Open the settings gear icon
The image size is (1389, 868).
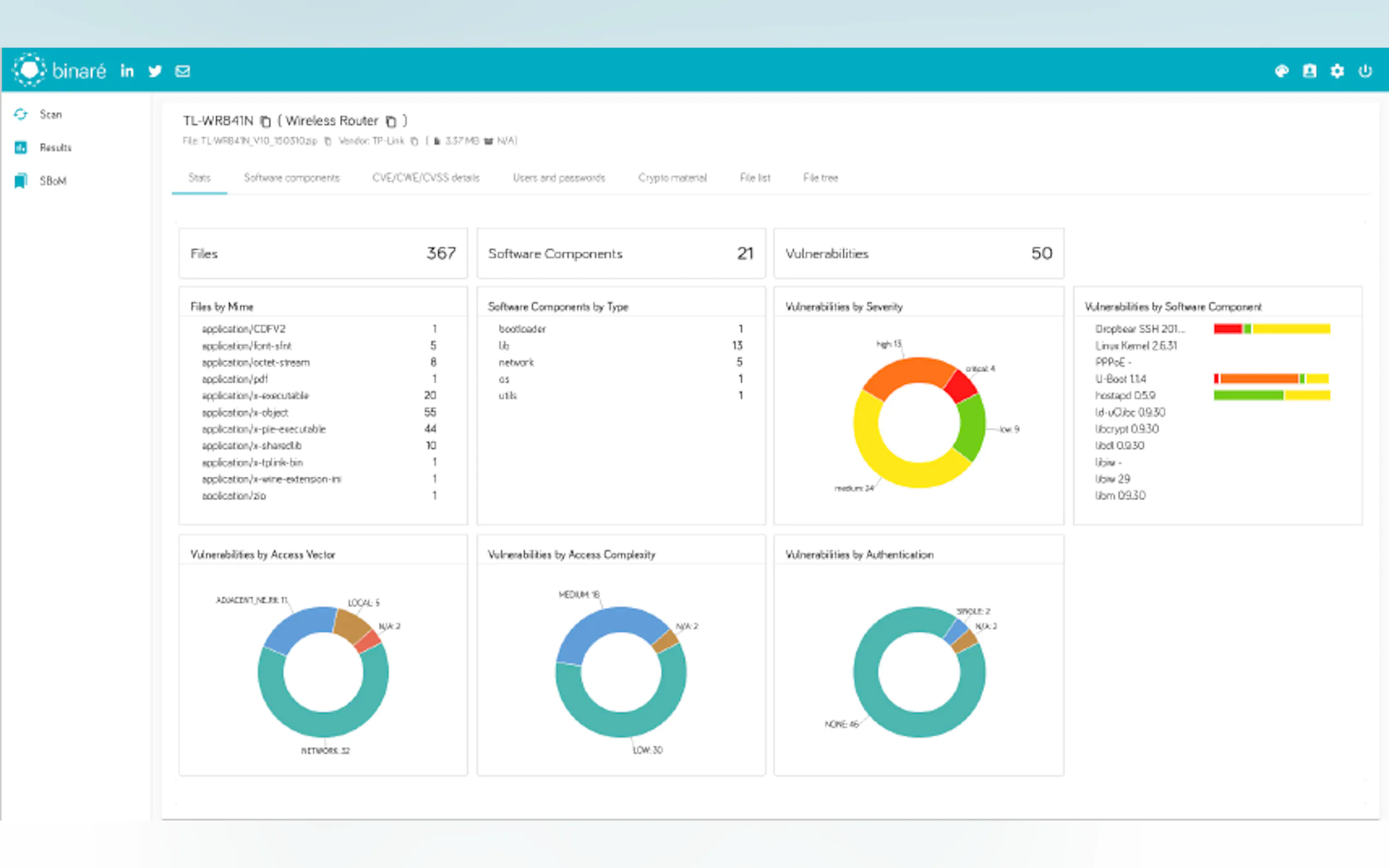(1337, 71)
